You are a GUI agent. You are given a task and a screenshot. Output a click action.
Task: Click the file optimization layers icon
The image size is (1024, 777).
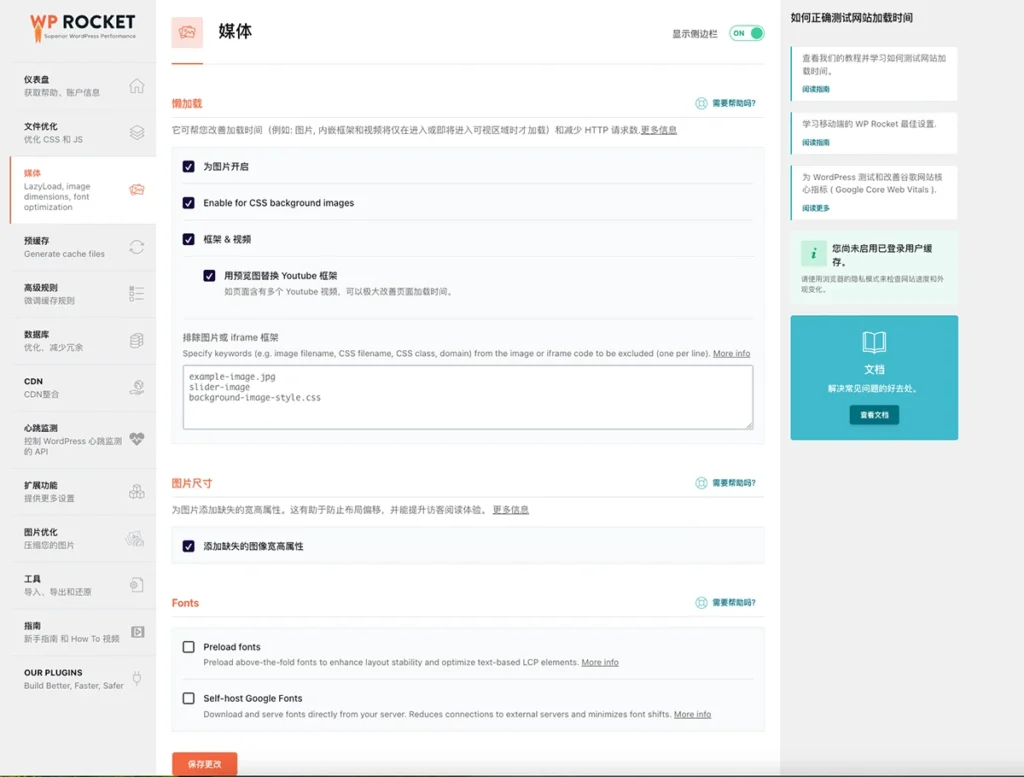[137, 132]
